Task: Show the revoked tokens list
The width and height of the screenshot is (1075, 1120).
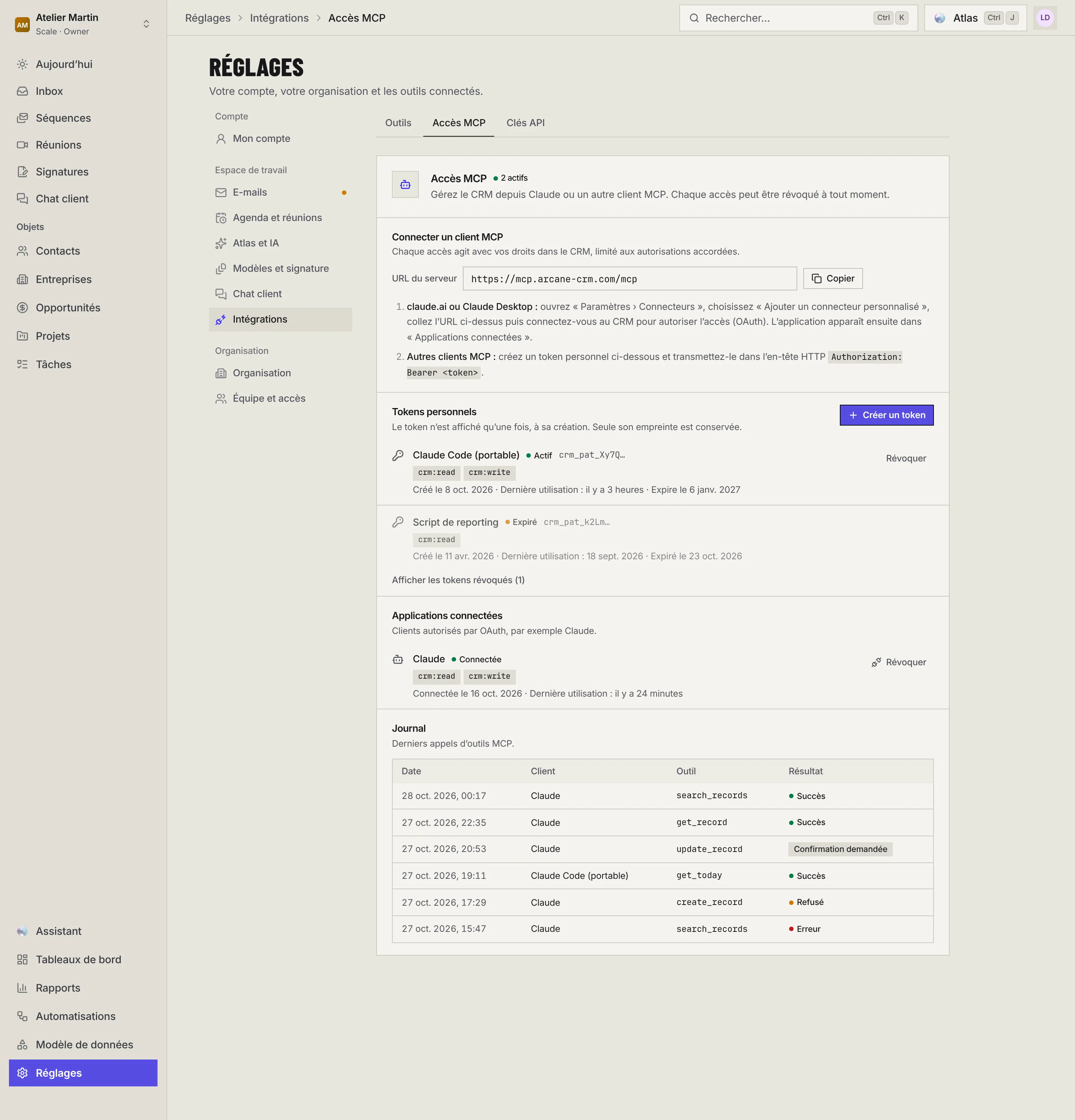Action: (x=458, y=580)
